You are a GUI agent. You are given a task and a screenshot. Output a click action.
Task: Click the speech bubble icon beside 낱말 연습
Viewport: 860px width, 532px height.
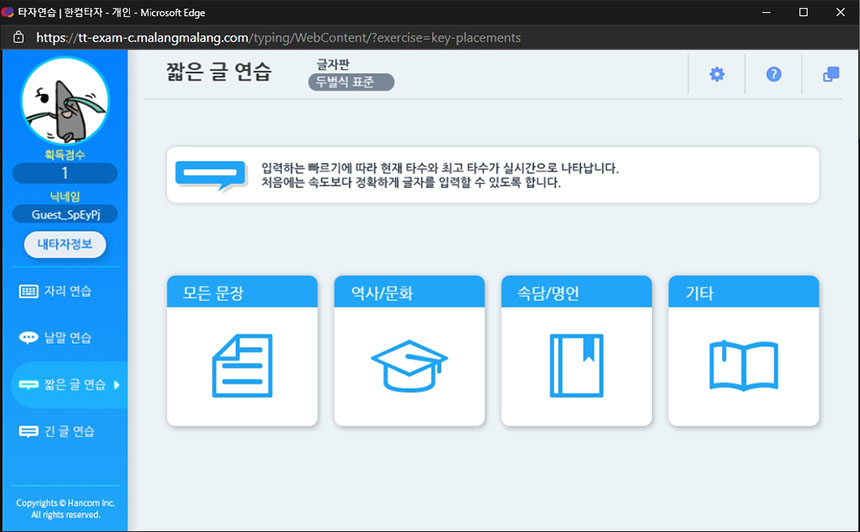click(29, 337)
